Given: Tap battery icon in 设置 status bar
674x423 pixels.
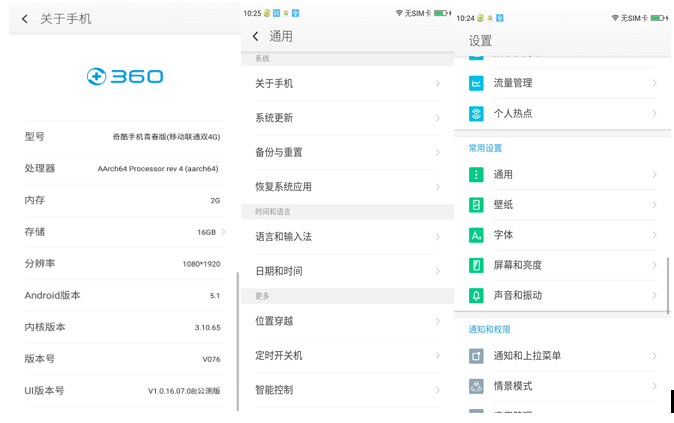Looking at the screenshot, I should point(658,18).
